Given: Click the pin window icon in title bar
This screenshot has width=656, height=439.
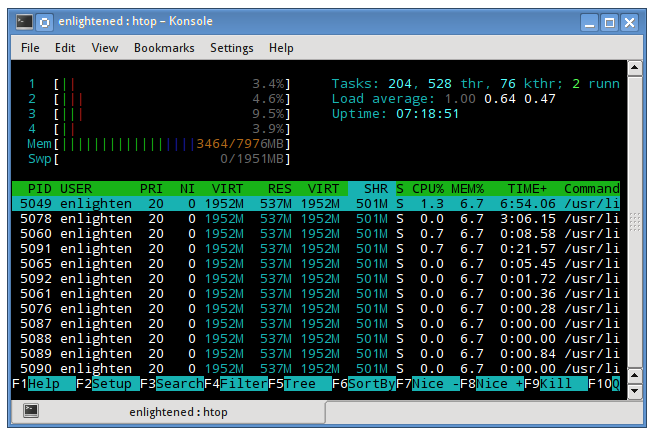Looking at the screenshot, I should 44,21.
